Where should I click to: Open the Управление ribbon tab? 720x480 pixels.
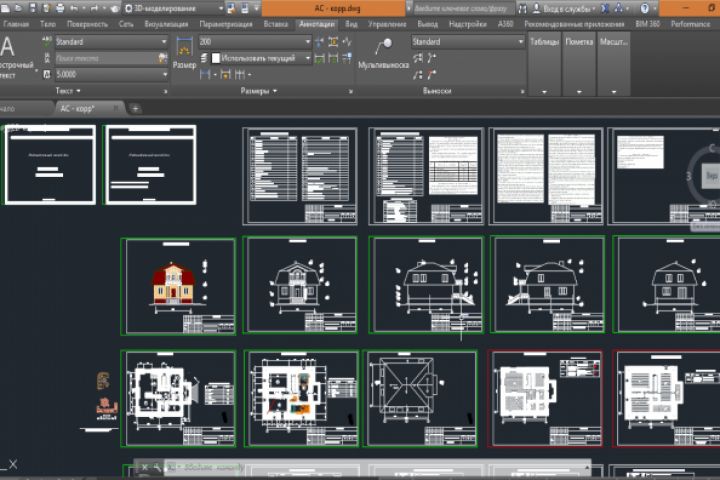pyautogui.click(x=387, y=24)
